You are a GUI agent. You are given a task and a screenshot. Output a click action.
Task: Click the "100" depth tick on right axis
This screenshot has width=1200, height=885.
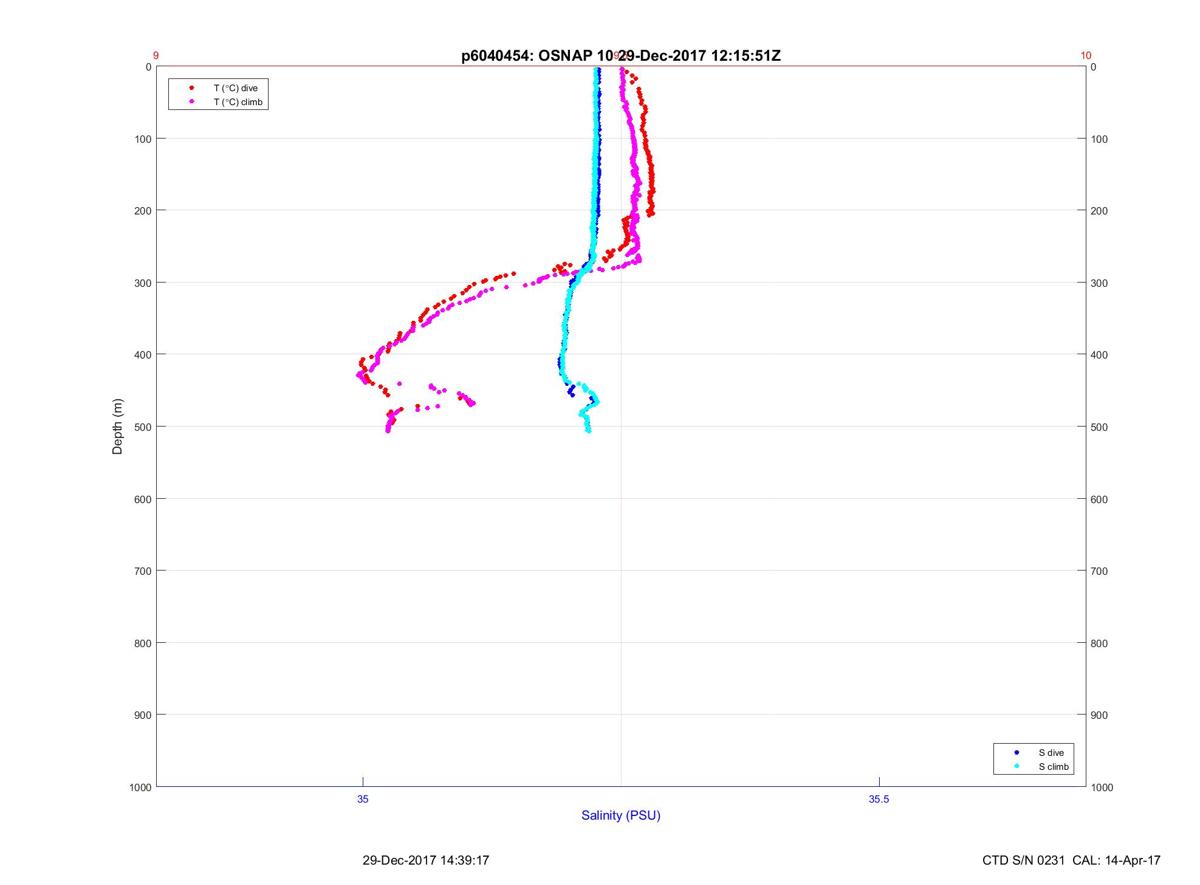tap(1100, 139)
